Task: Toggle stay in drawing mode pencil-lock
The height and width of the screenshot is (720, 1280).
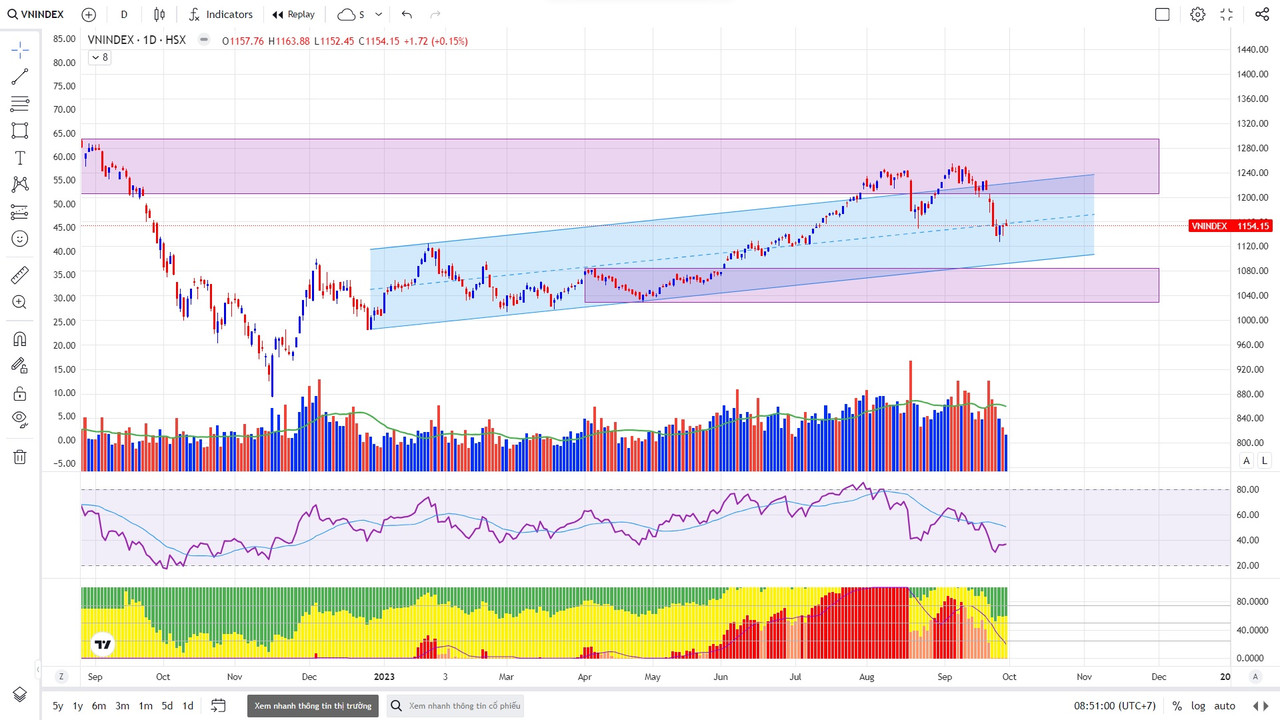Action: pyautogui.click(x=20, y=366)
